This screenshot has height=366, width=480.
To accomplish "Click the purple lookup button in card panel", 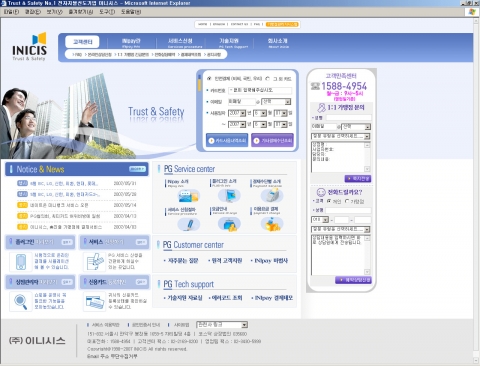I will point(272,140).
